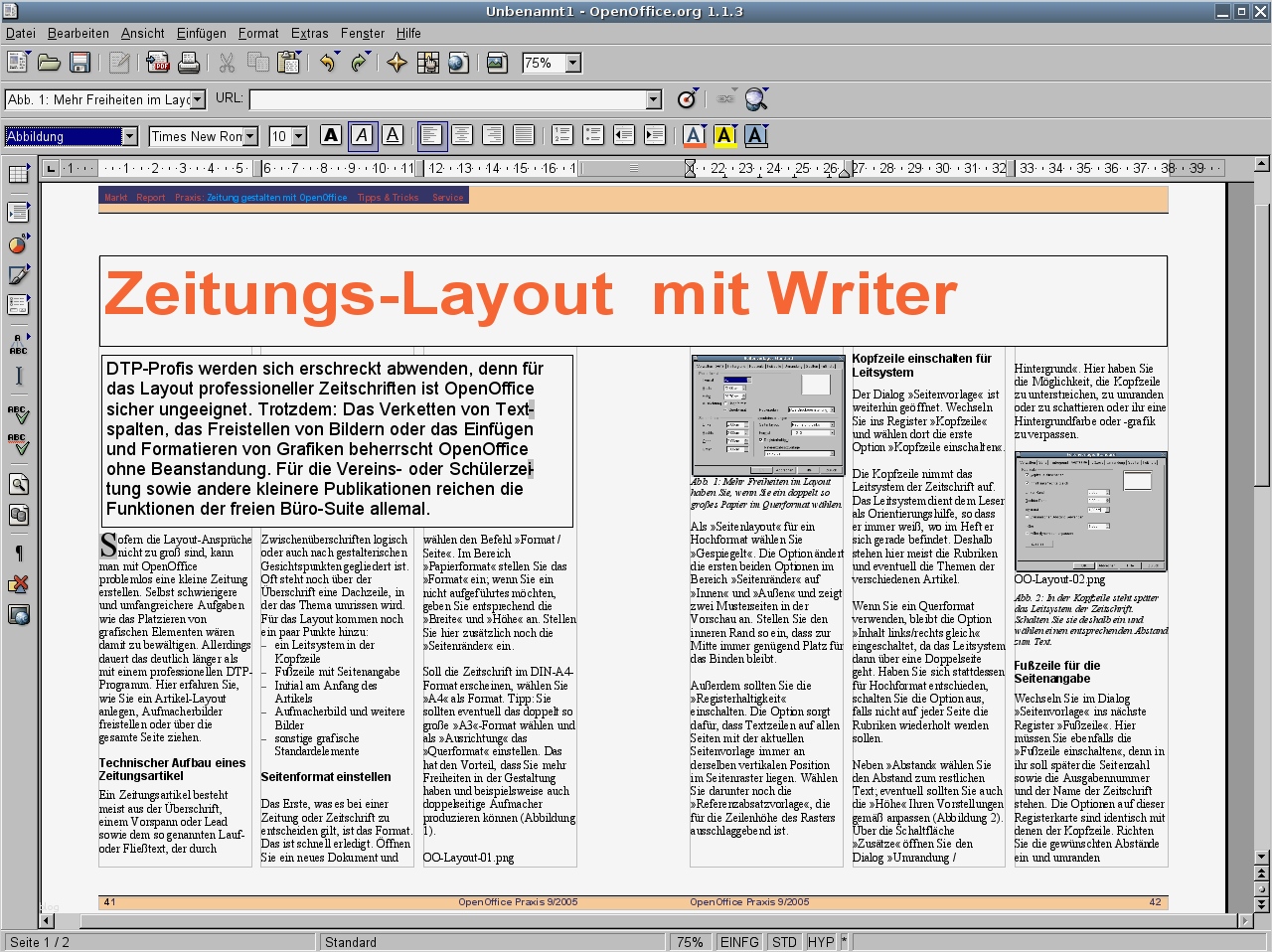This screenshot has width=1272, height=952.
Task: Toggle Bold formatting
Action: (332, 135)
